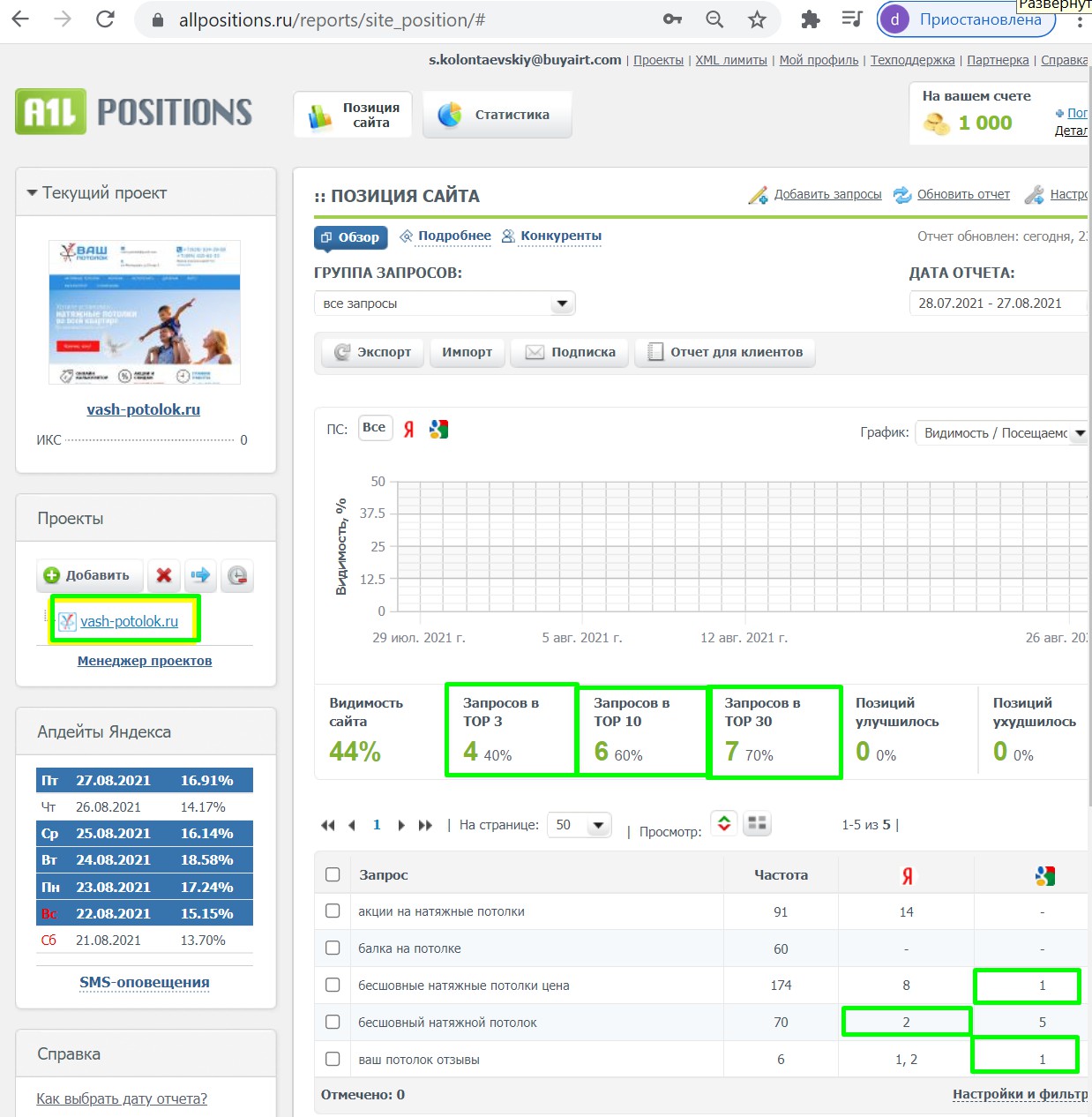Viewport: 1092px width, 1117px height.
Task: Select the Обзор tab
Action: click(x=350, y=237)
